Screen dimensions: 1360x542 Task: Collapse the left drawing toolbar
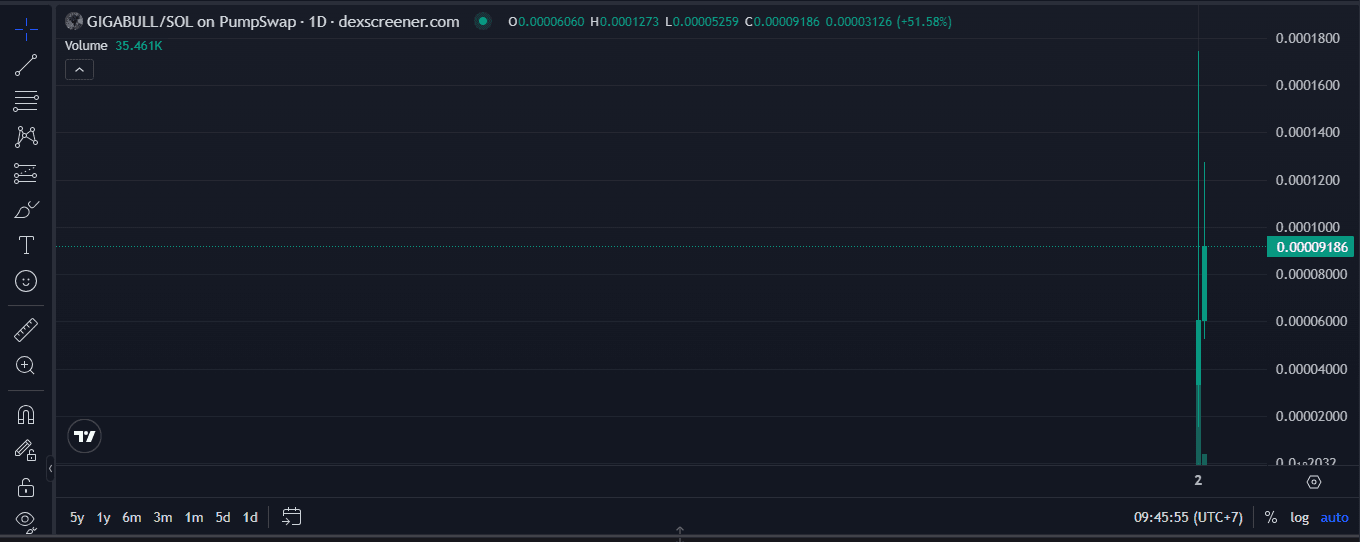click(x=50, y=467)
